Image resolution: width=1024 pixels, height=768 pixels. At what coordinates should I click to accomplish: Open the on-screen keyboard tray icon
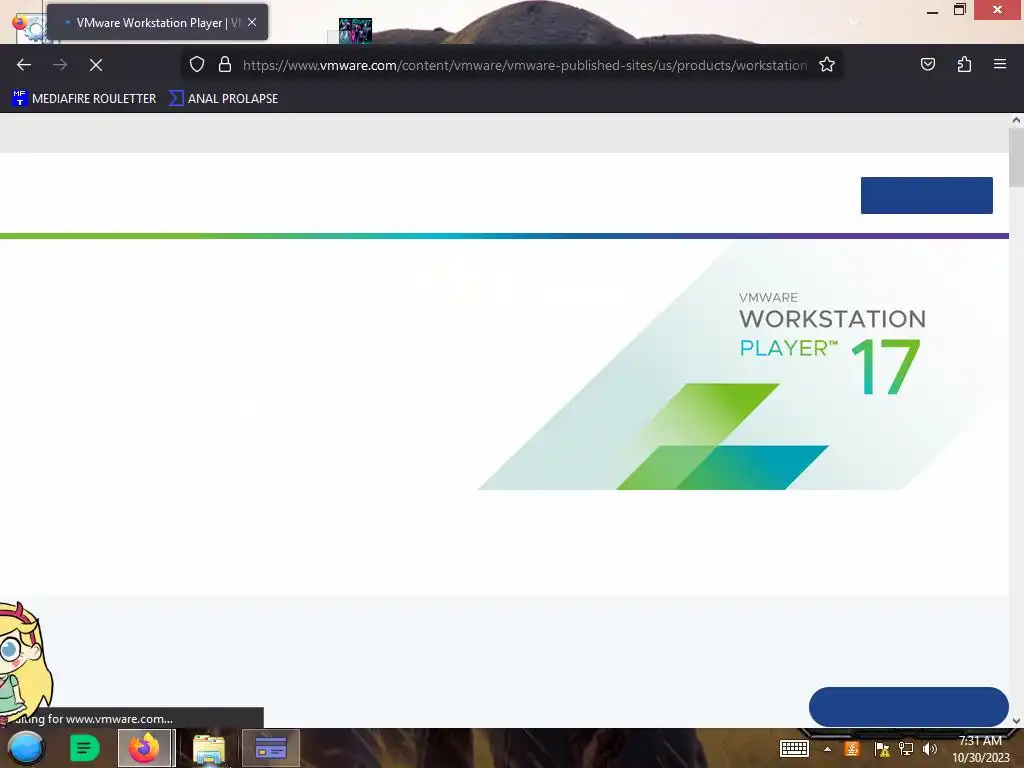point(794,748)
